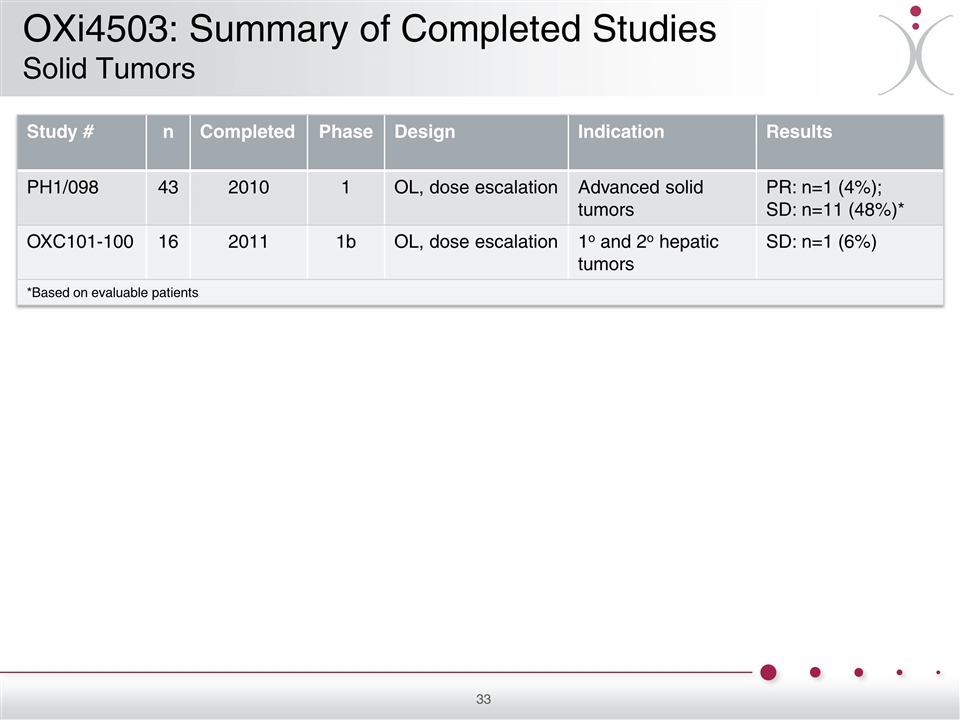960x720 pixels.
Task: Click the largest maroon dot in the footer
Action: 768,672
